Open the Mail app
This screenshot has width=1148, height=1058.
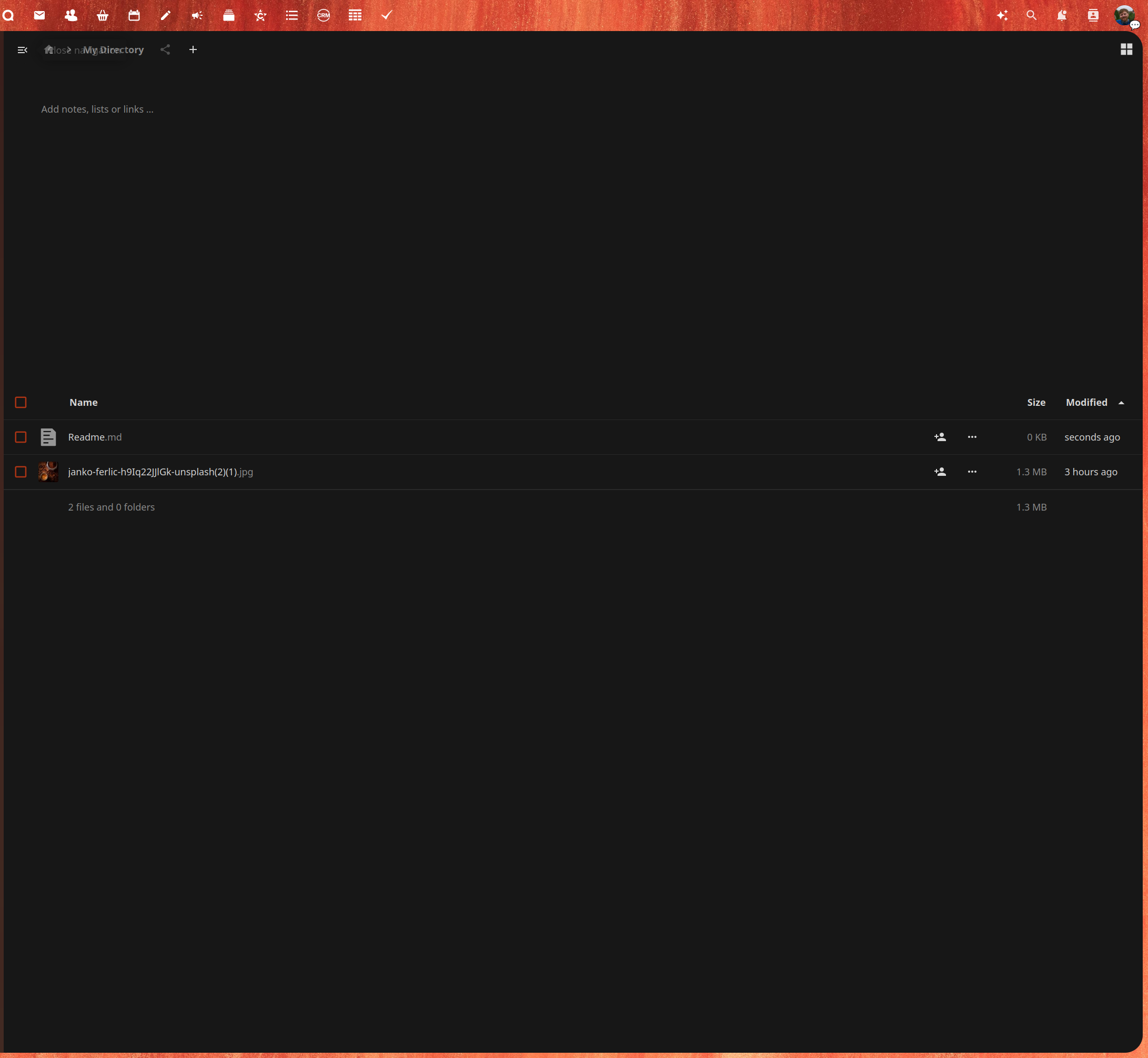pos(39,15)
